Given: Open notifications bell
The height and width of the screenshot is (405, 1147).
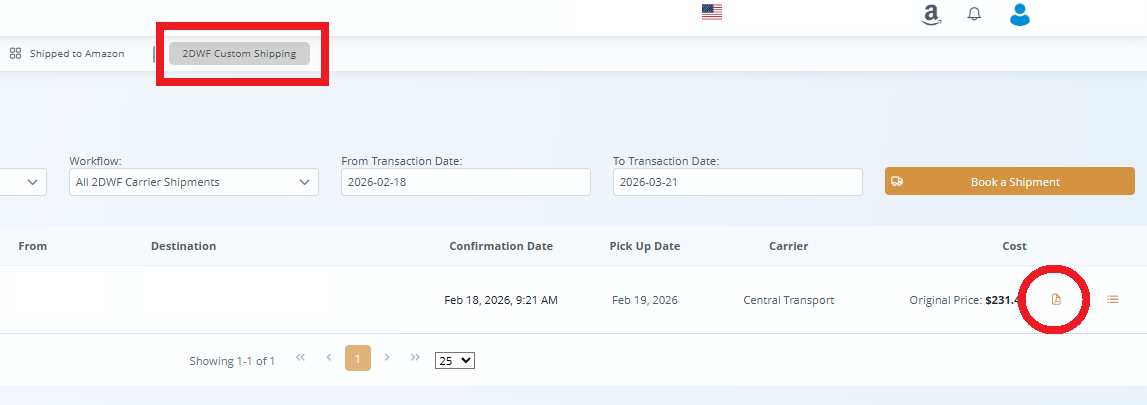Looking at the screenshot, I should (974, 14).
